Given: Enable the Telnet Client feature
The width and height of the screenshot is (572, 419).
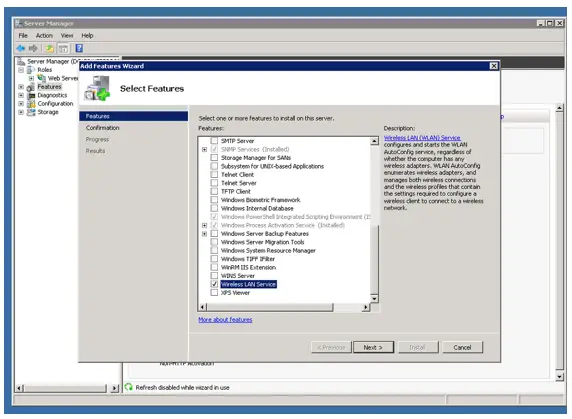Looking at the screenshot, I should [214, 174].
